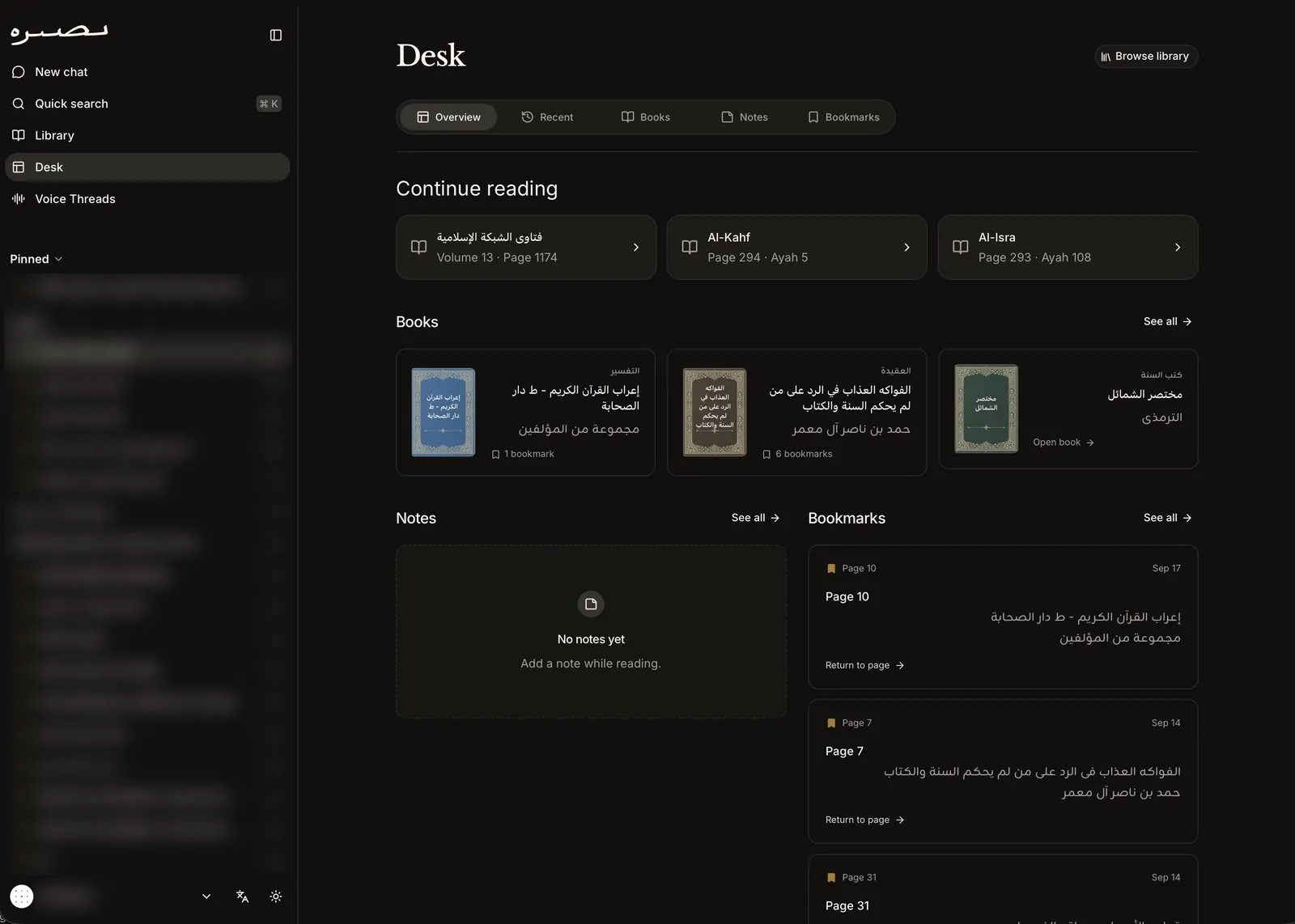Click the app logo in the sidebar
The height and width of the screenshot is (924, 1295).
tap(59, 32)
